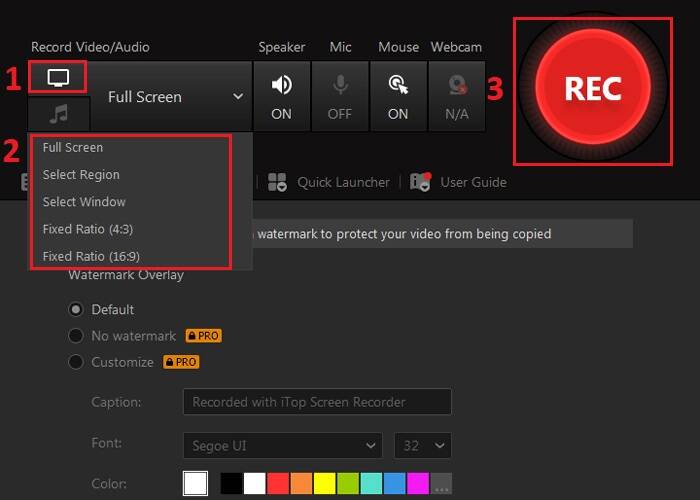Pick the yellow color swatch

point(325,483)
